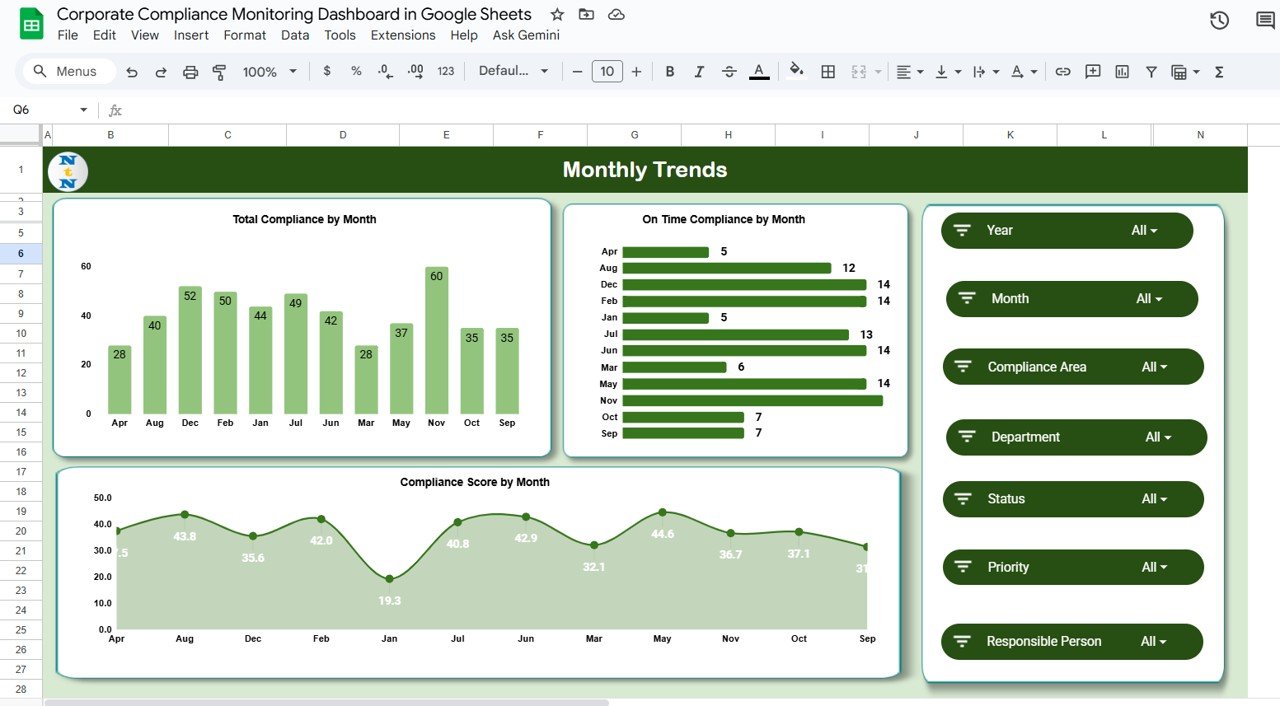Open the Extensions menu
Screen dimensions: 1280x706
(403, 35)
